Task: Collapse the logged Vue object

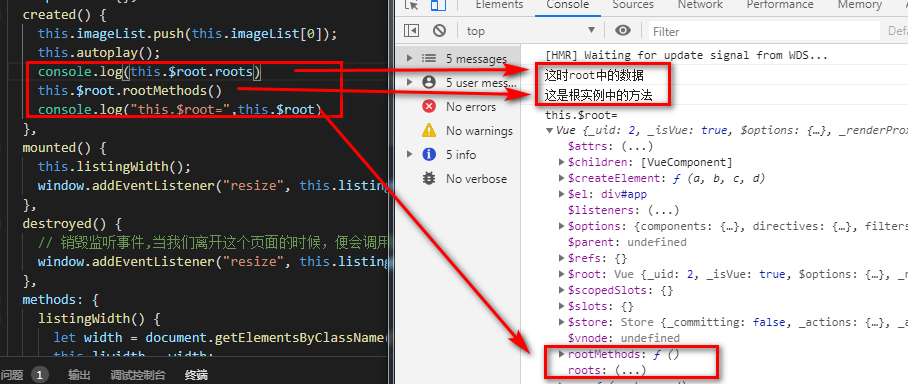Action: [x=550, y=130]
